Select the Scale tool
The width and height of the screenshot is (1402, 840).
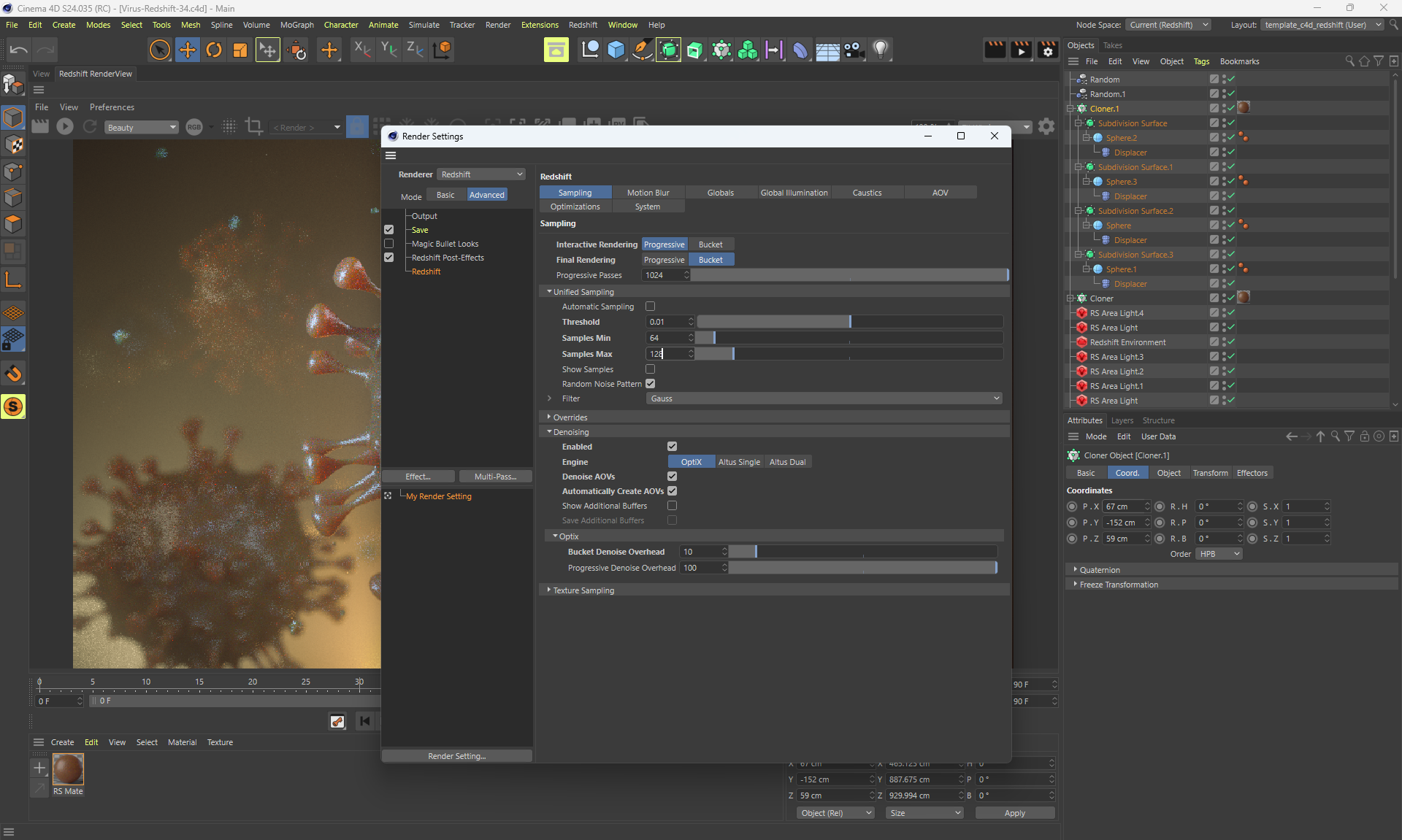click(x=240, y=50)
